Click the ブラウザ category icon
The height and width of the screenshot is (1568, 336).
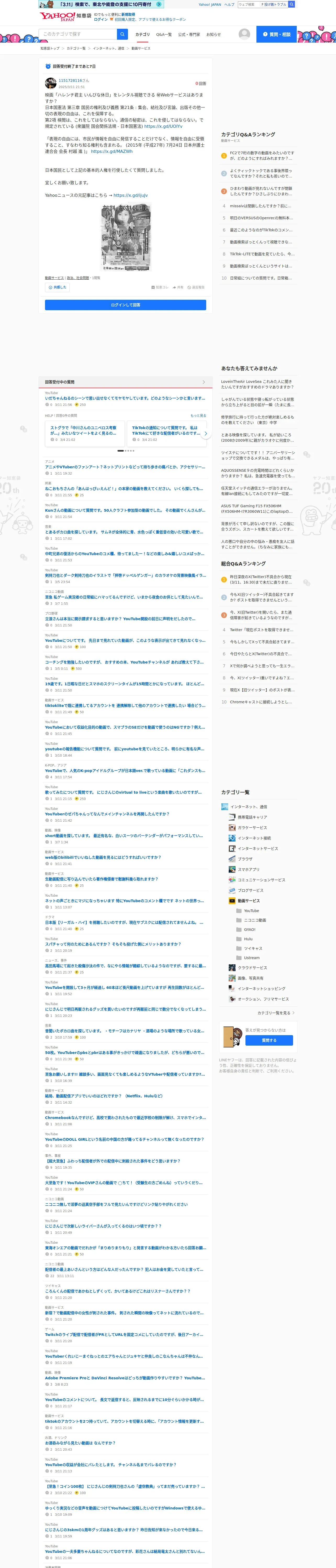pos(232,859)
